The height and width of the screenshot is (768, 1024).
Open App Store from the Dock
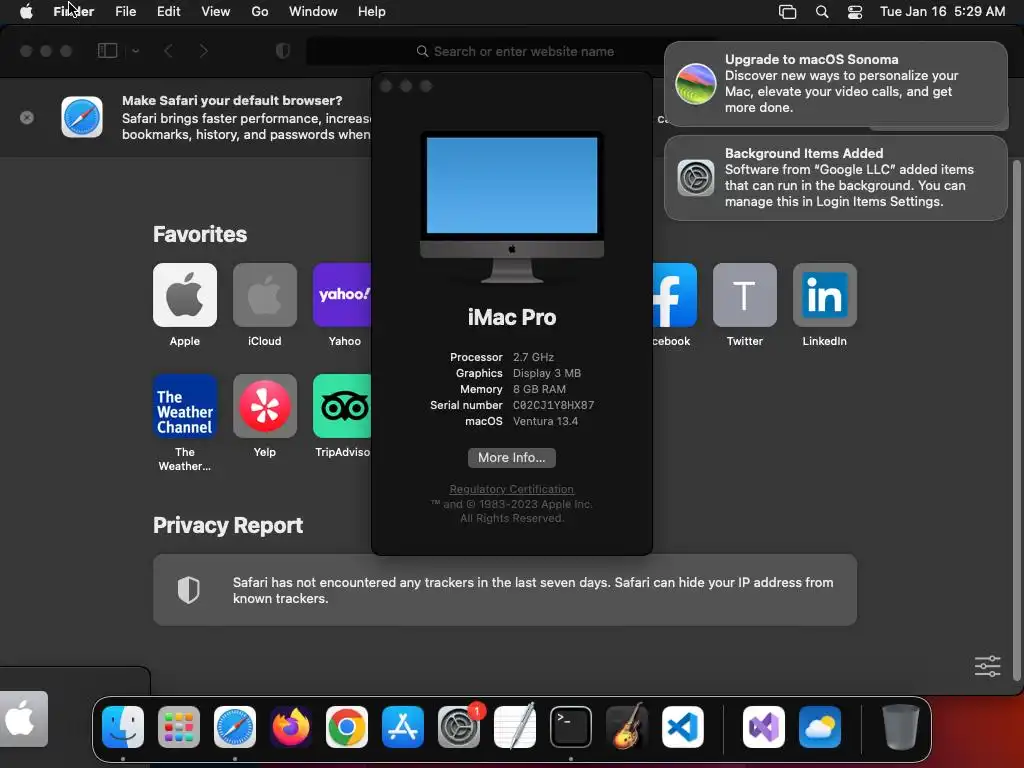click(x=403, y=727)
